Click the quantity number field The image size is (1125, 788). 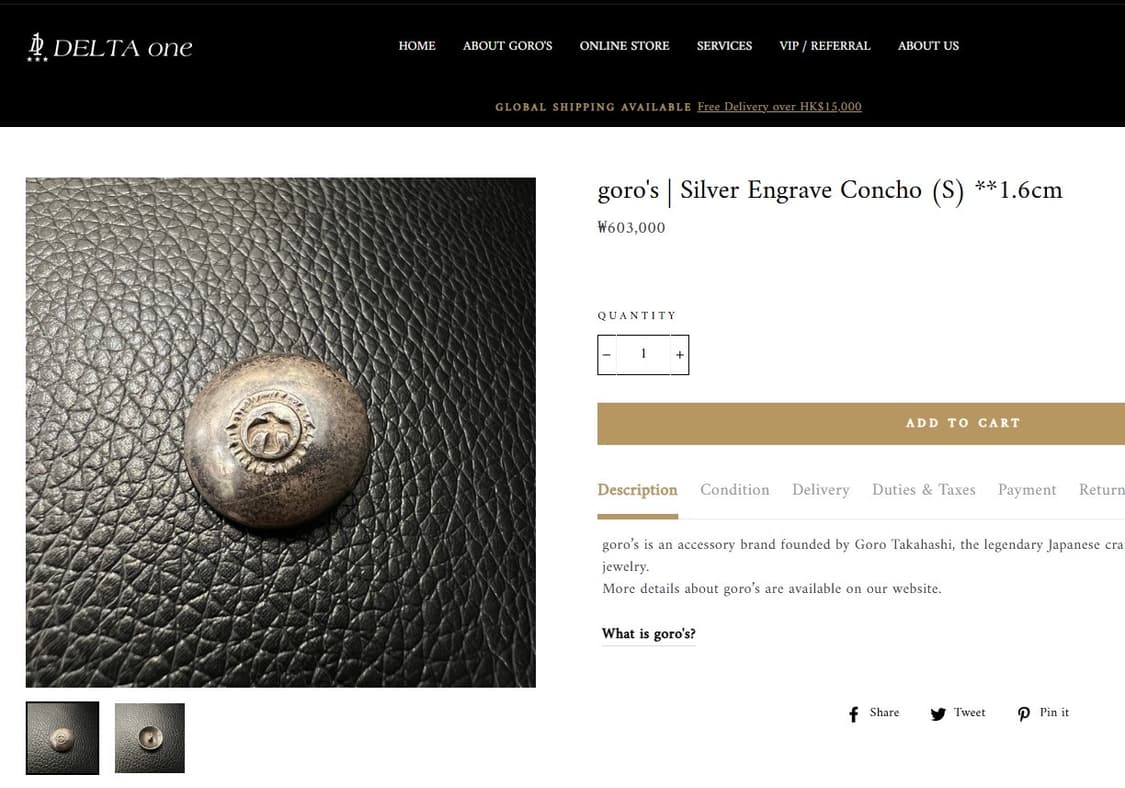coord(643,354)
